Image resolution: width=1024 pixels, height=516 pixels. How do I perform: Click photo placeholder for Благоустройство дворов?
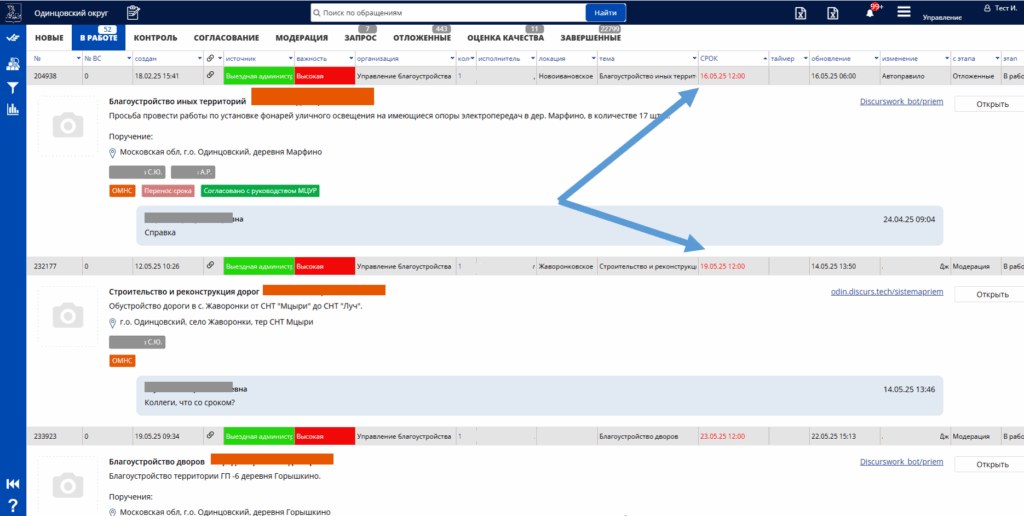(68, 485)
